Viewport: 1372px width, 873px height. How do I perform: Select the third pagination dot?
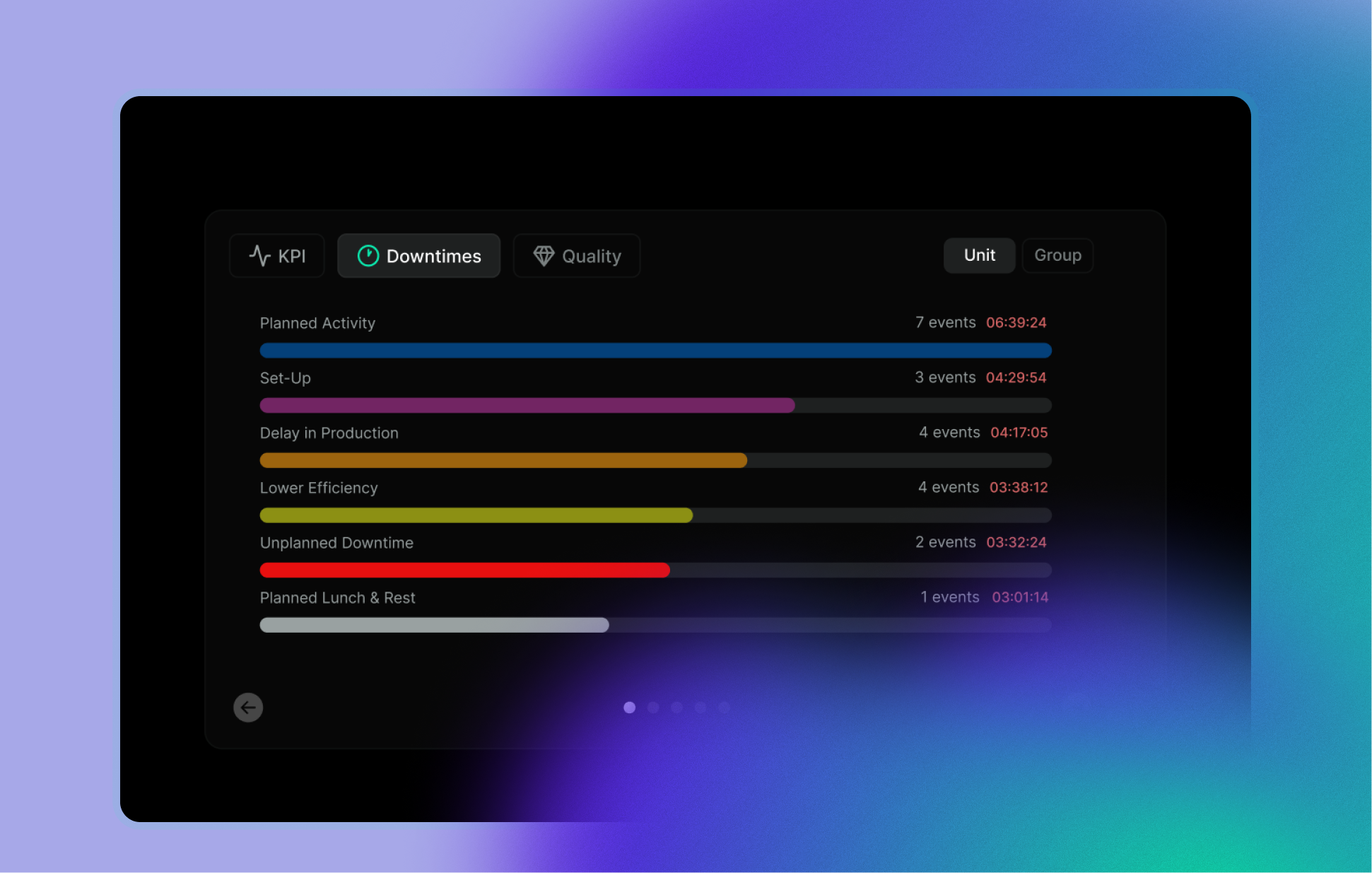pyautogui.click(x=676, y=708)
